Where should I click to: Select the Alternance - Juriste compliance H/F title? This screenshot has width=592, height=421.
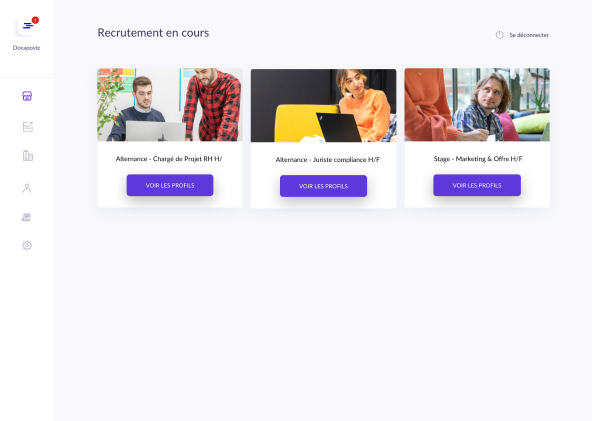tap(328, 160)
